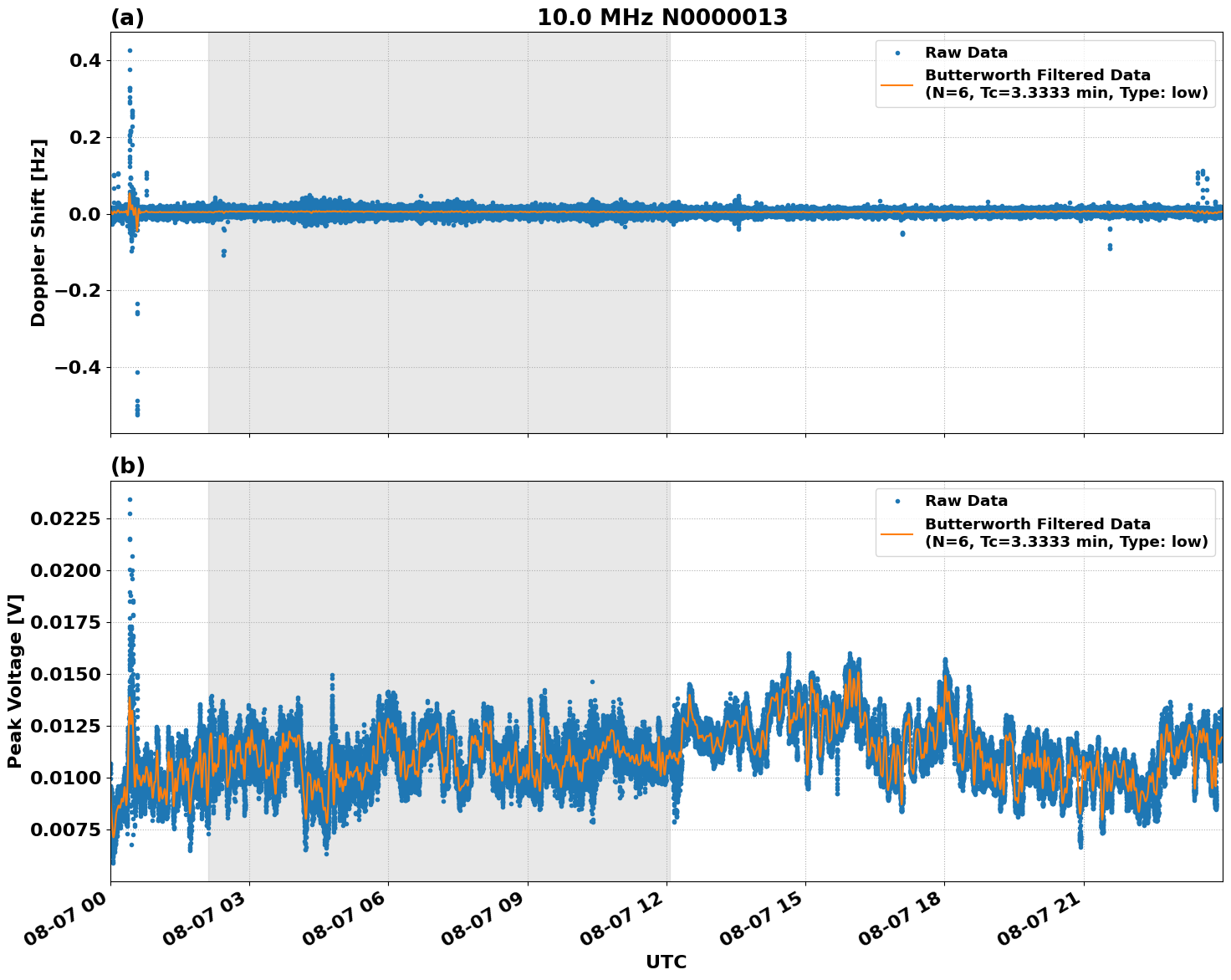The height and width of the screenshot is (980, 1231).
Task: Toggle Raw Data visibility in top legend
Action: pyautogui.click(x=966, y=51)
